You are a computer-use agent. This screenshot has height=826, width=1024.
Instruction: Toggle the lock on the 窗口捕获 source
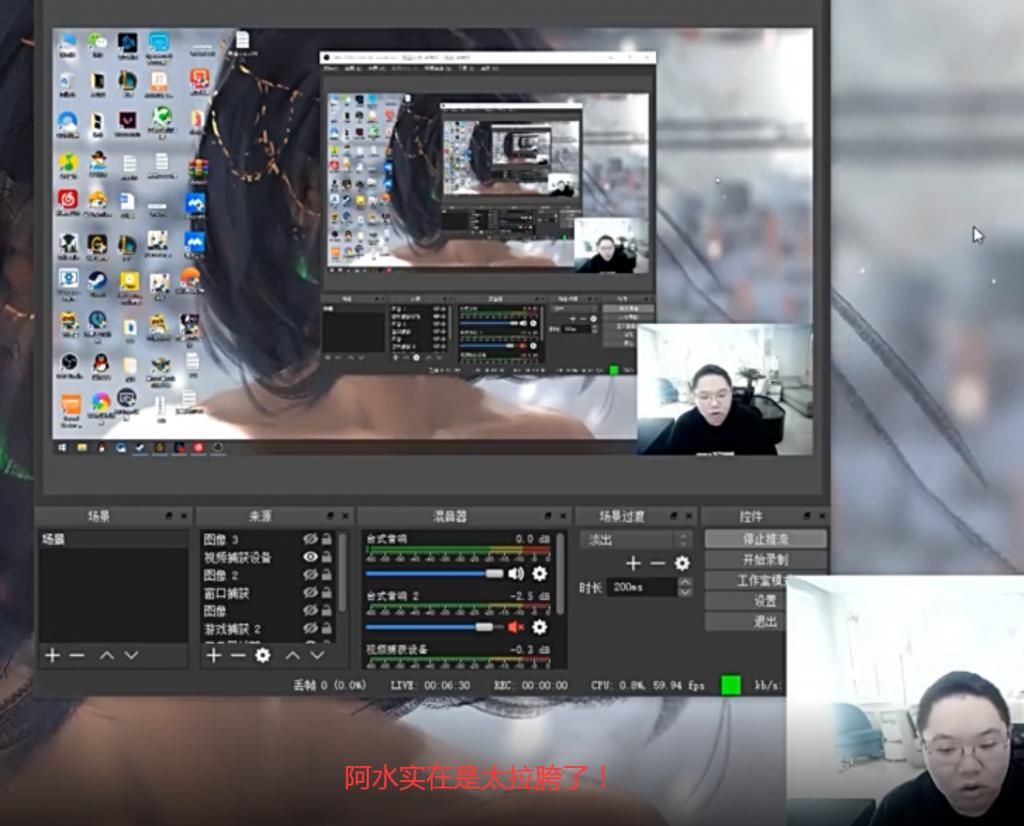coord(327,592)
